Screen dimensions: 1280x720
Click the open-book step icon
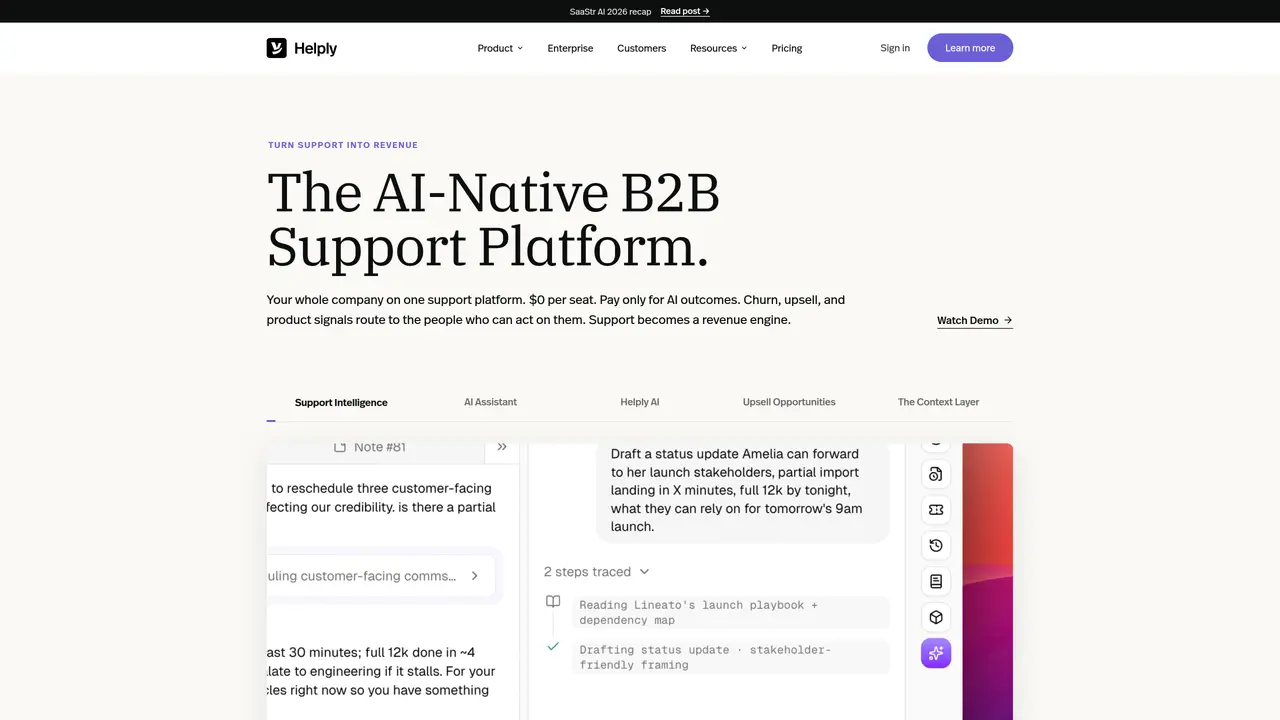click(553, 602)
